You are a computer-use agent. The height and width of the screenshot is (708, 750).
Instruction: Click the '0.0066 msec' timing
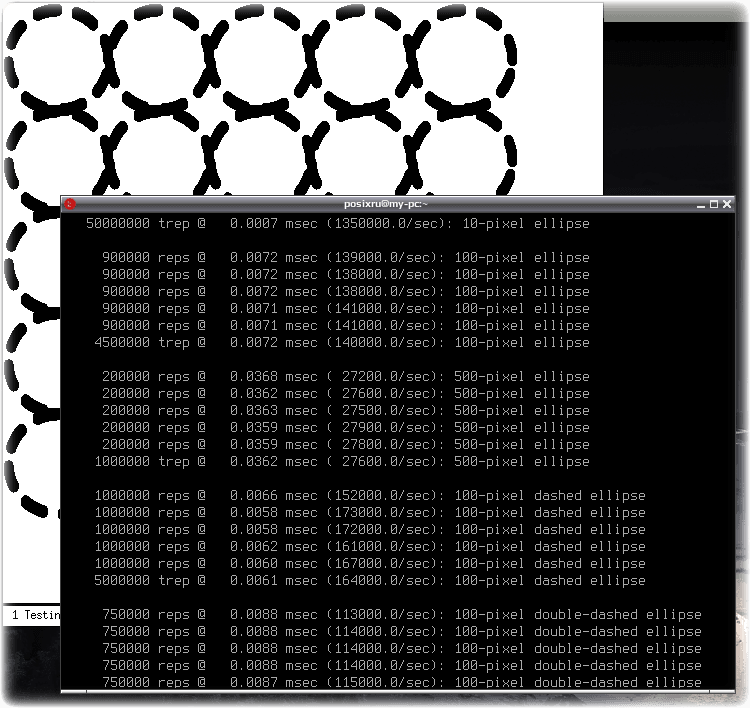[x=274, y=496]
